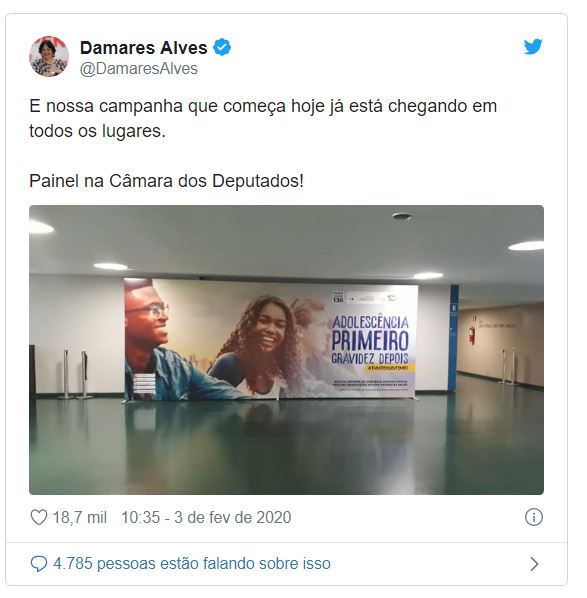Click the "Painel na Câmara dos Deputados!" text
This screenshot has width=587, height=598.
coord(166,181)
